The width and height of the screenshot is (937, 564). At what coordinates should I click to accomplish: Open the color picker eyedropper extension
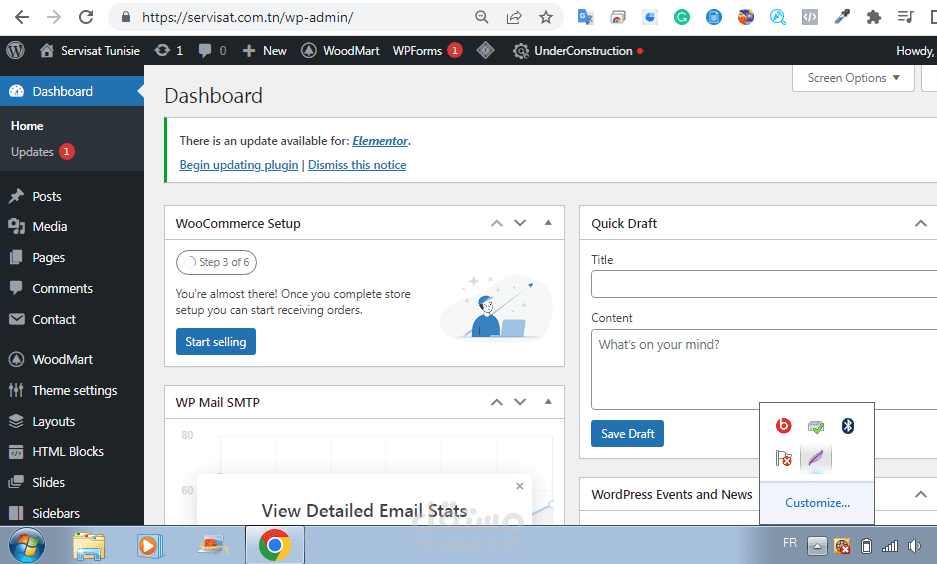click(x=842, y=17)
